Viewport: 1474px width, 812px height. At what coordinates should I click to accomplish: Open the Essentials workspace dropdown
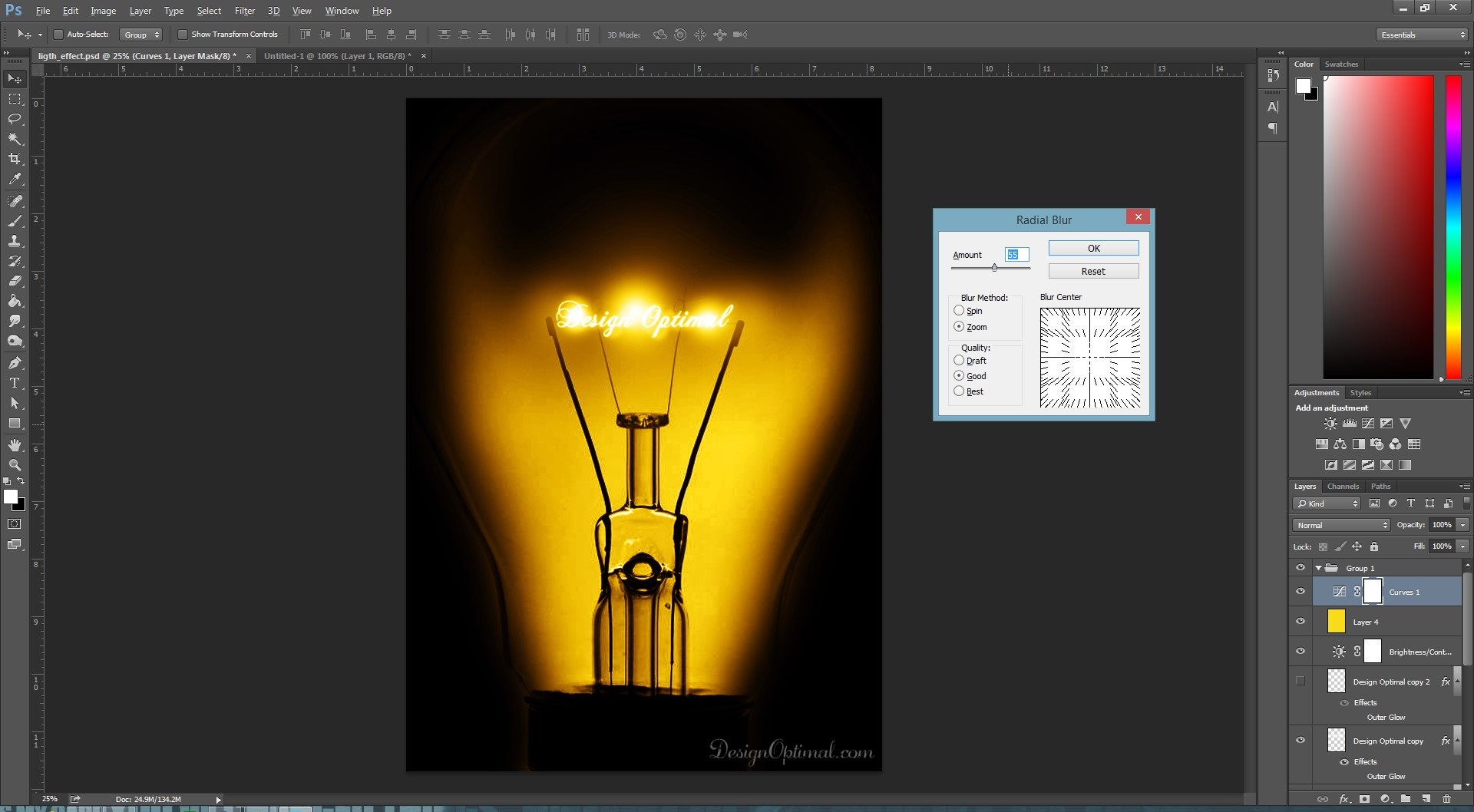click(x=1421, y=35)
